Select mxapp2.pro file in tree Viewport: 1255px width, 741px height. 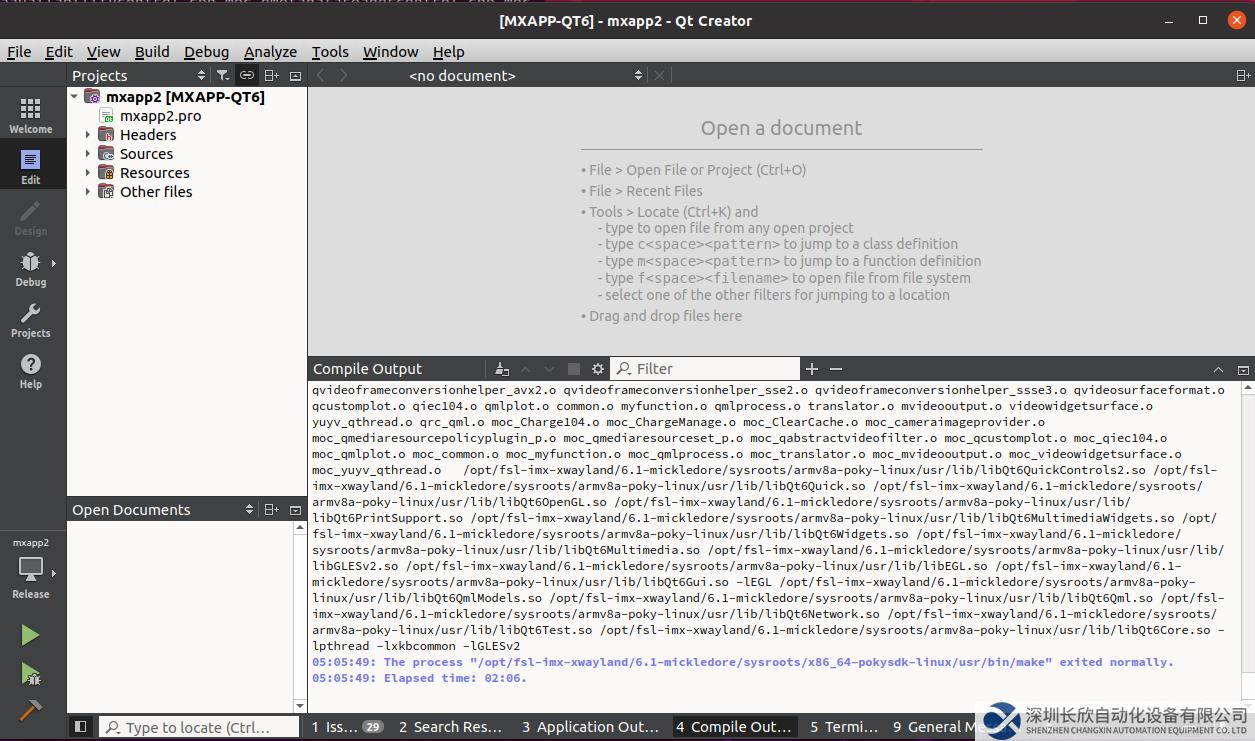tap(160, 116)
